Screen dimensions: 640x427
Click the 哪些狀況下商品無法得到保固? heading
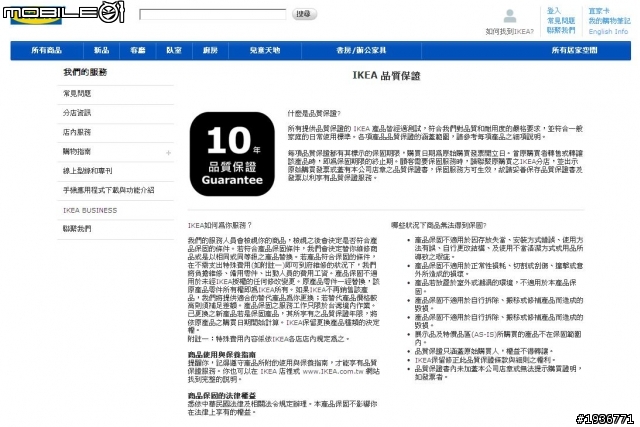(x=439, y=225)
